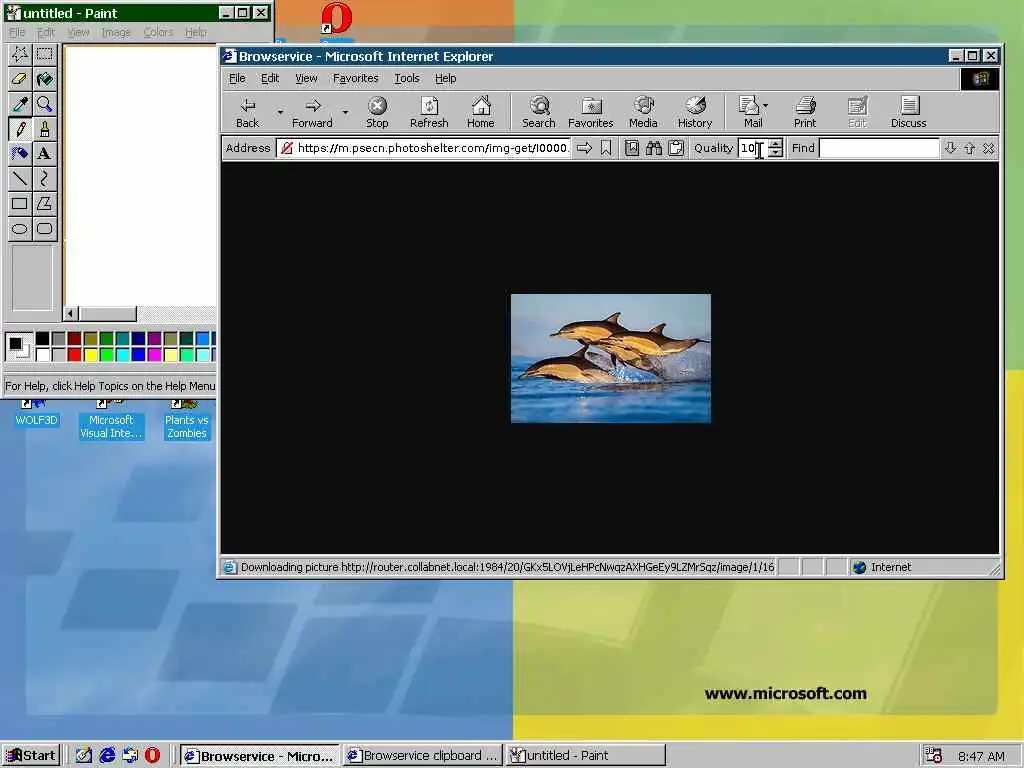
Task: Click the Go arrow next to the address bar
Action: [x=584, y=148]
